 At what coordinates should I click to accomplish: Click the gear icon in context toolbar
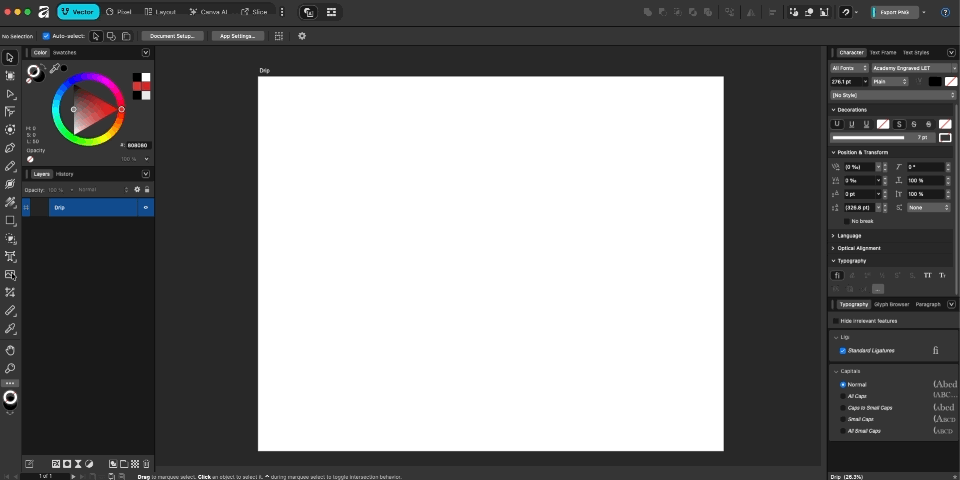coord(302,36)
